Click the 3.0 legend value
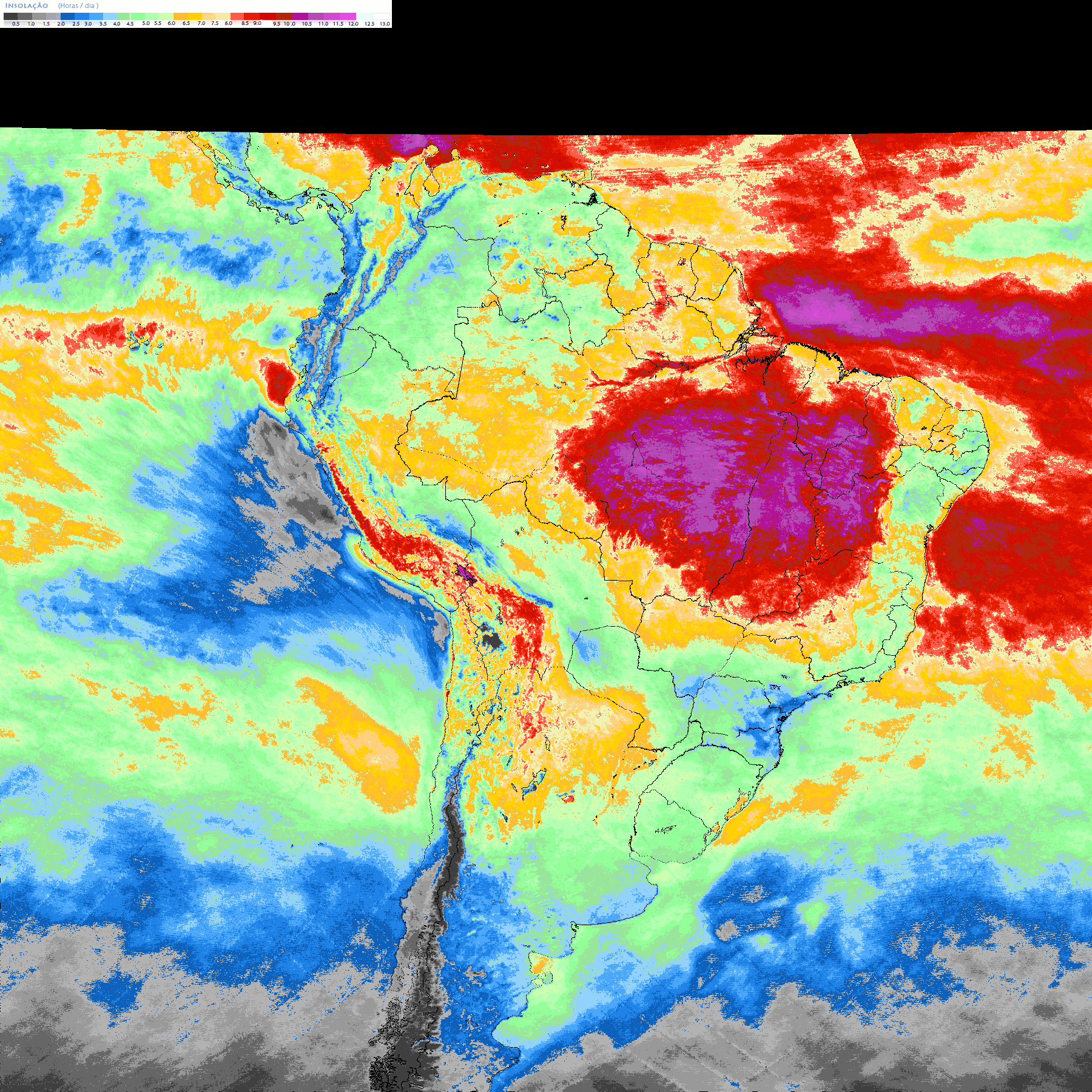 [88, 24]
